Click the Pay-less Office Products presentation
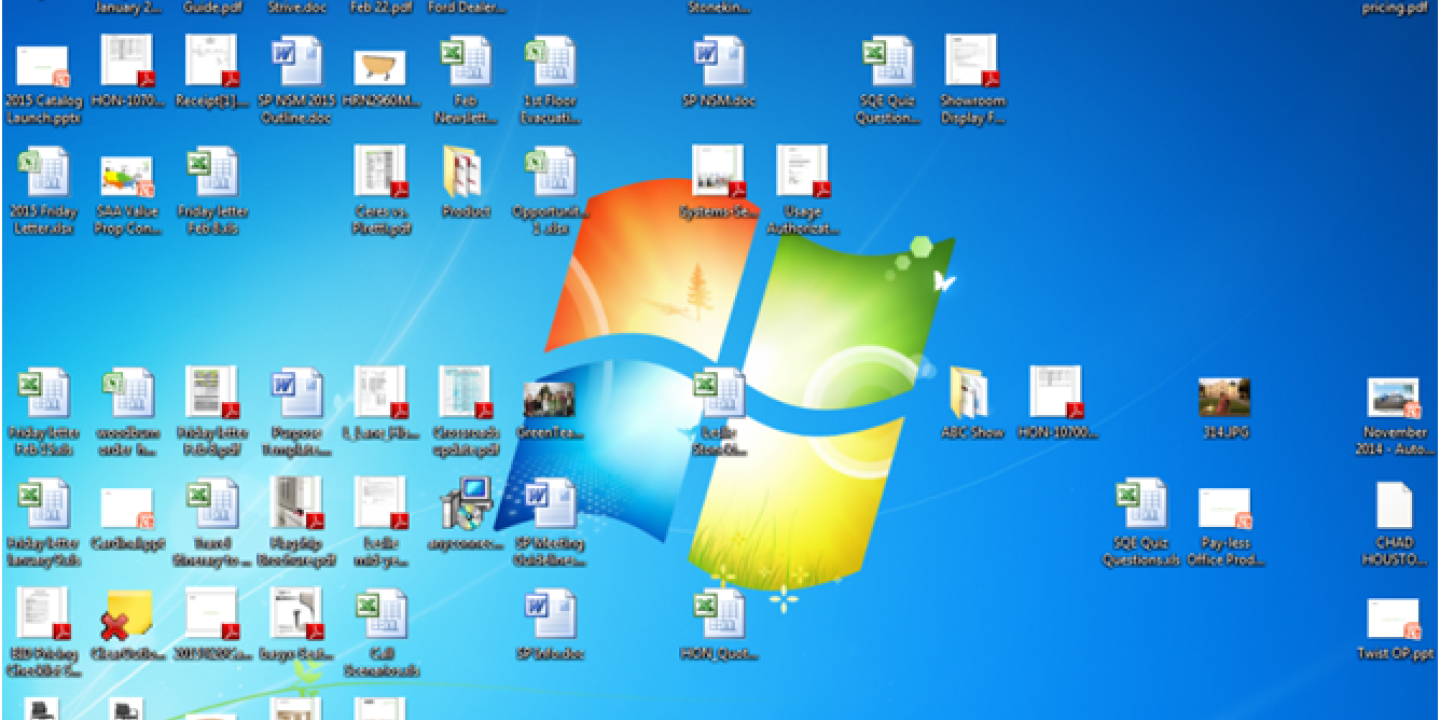The width and height of the screenshot is (1440, 720). [x=1225, y=508]
